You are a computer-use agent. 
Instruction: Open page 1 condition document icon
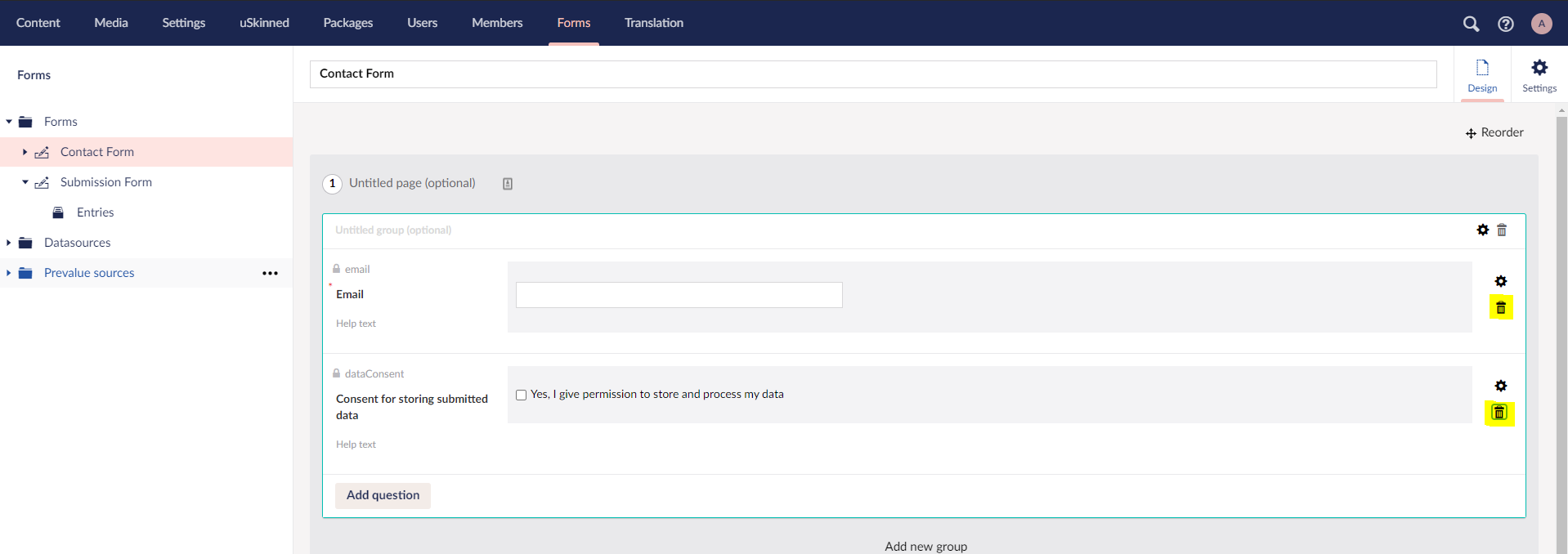click(x=508, y=184)
